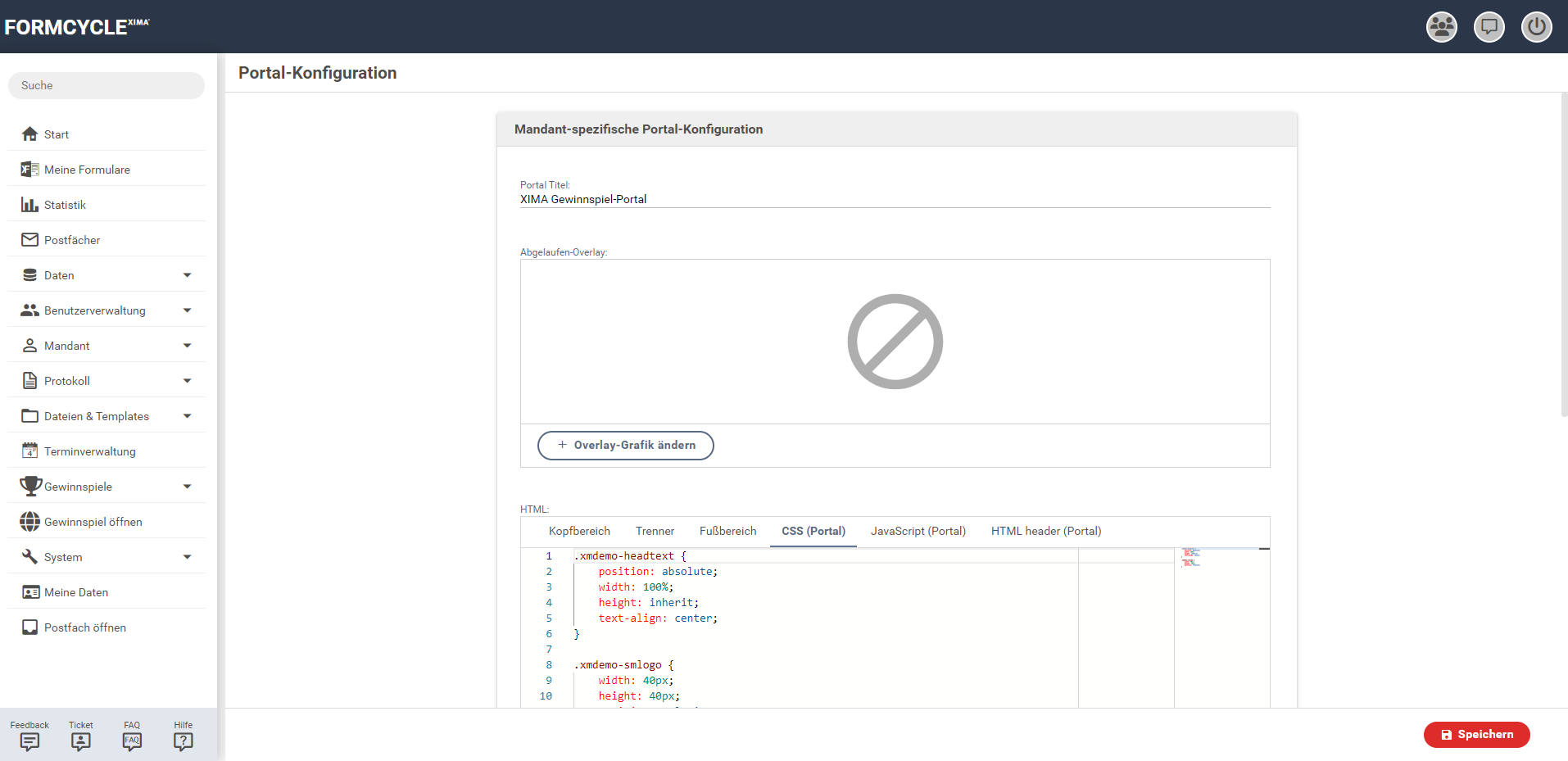1568x761 pixels.
Task: Open Gewinnspiel öffnen globe item
Action: pos(93,522)
